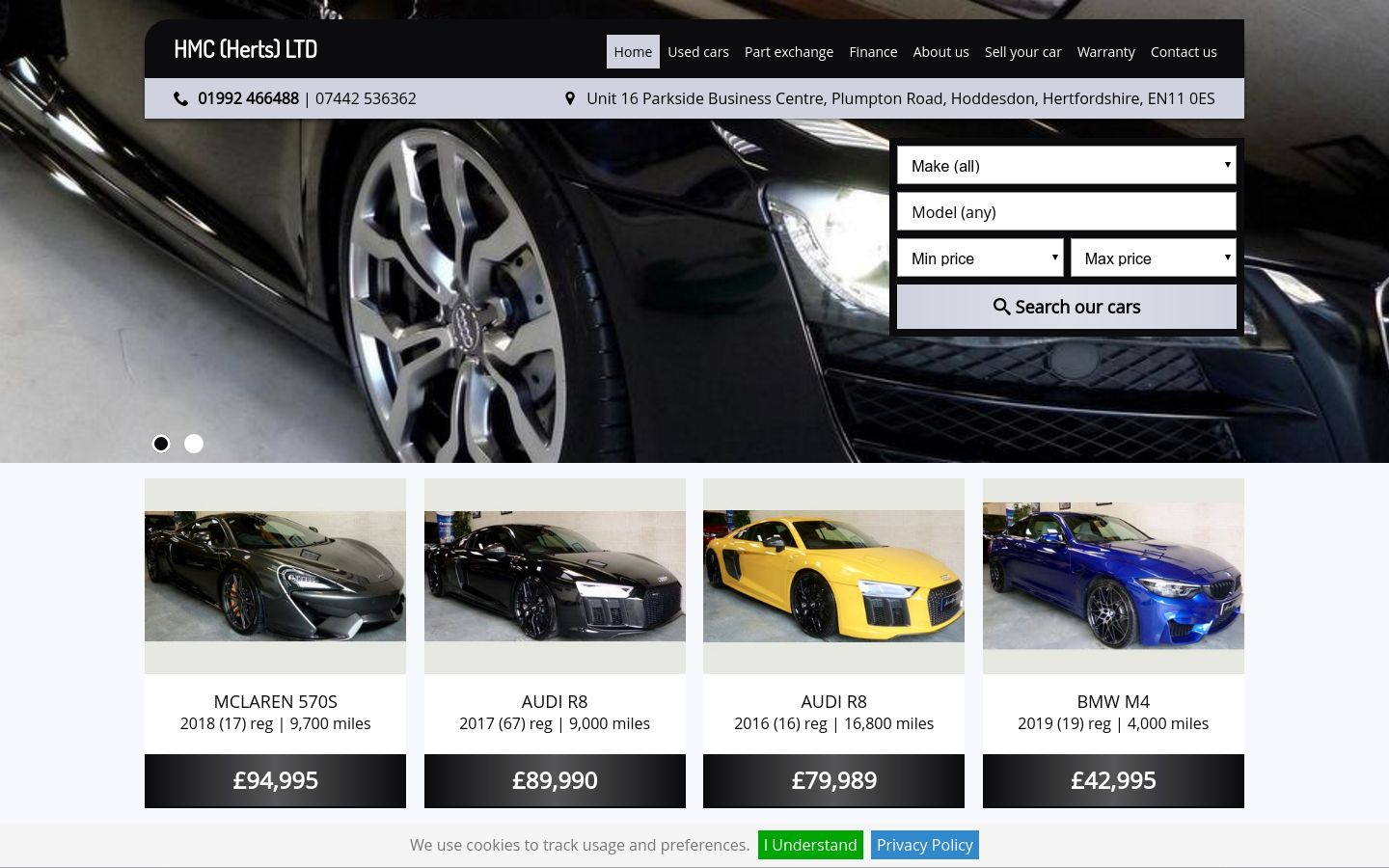
Task: Click the Unit 16 Parkside Business Centre address
Action: 901,98
